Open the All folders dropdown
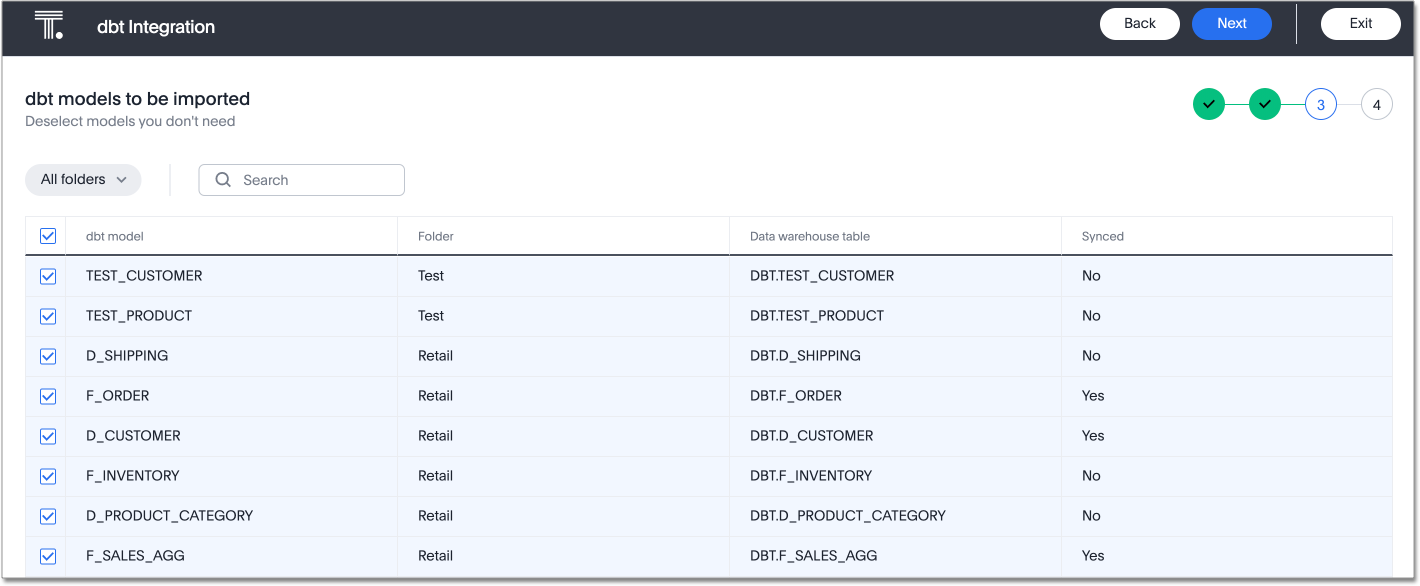Screen dimensions: 1420x586 [x=82, y=180]
